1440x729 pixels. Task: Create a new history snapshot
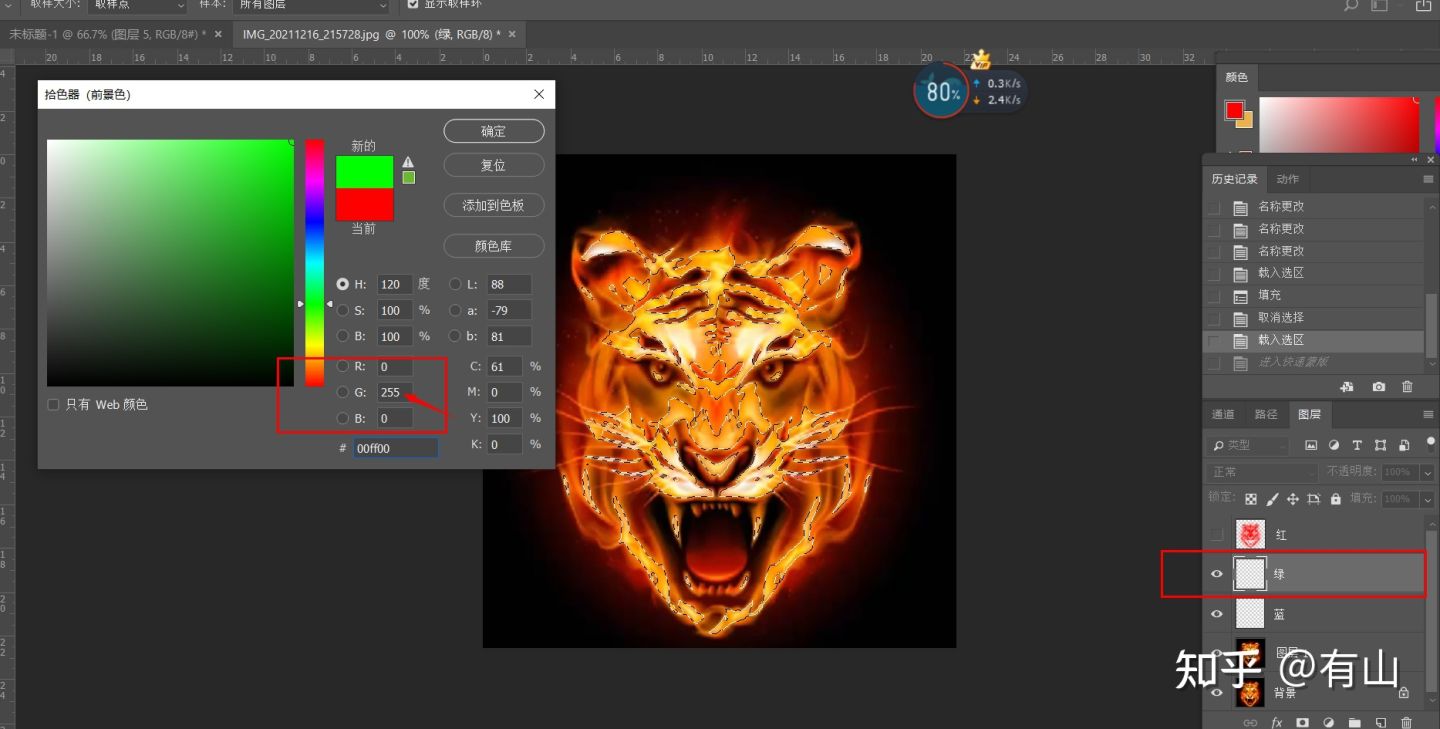coord(1379,386)
